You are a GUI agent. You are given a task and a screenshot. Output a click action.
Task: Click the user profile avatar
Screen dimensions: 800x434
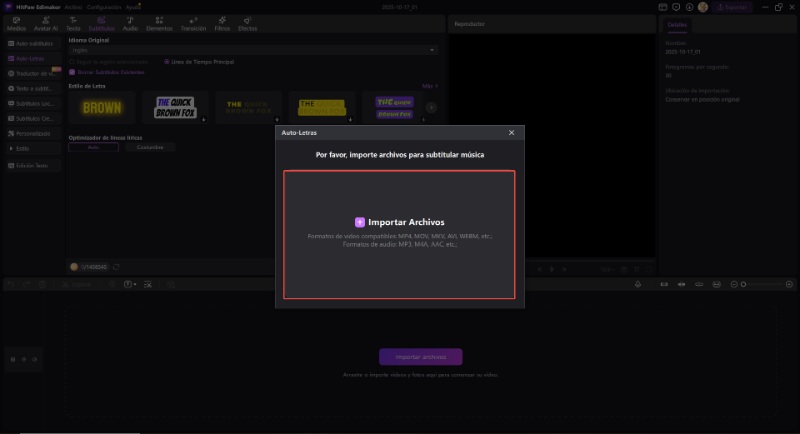pyautogui.click(x=703, y=6)
